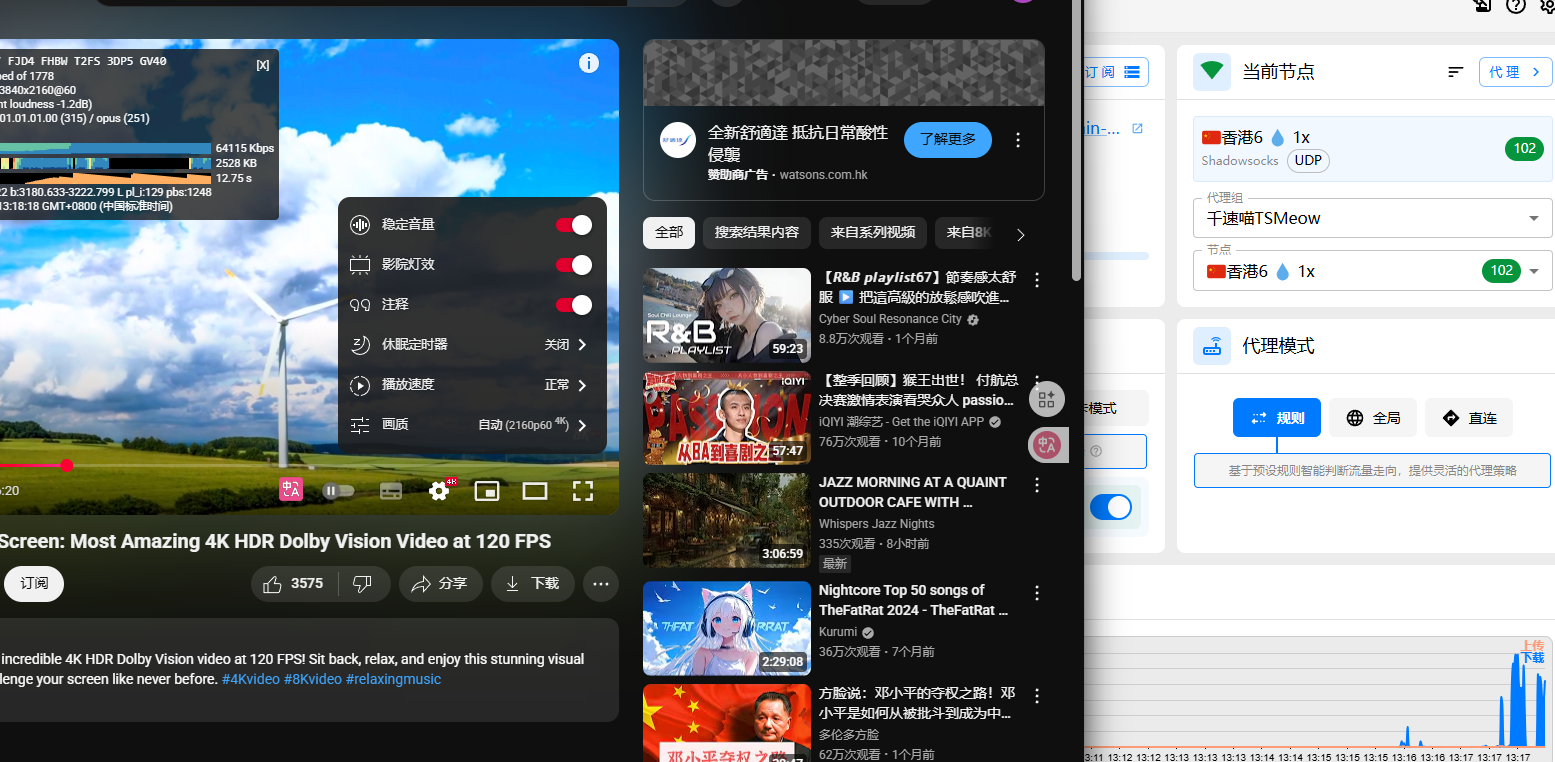Toggle 稳定音量 switch off
This screenshot has width=1555, height=762.
(574, 225)
